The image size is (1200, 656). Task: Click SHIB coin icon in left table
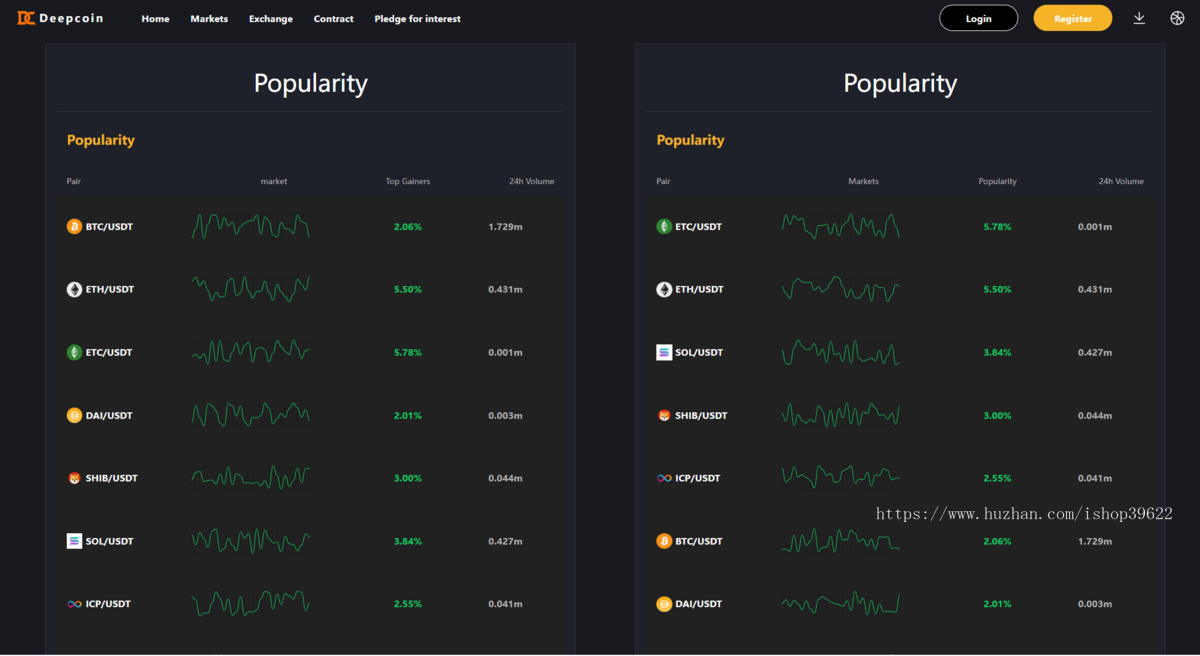coord(74,479)
